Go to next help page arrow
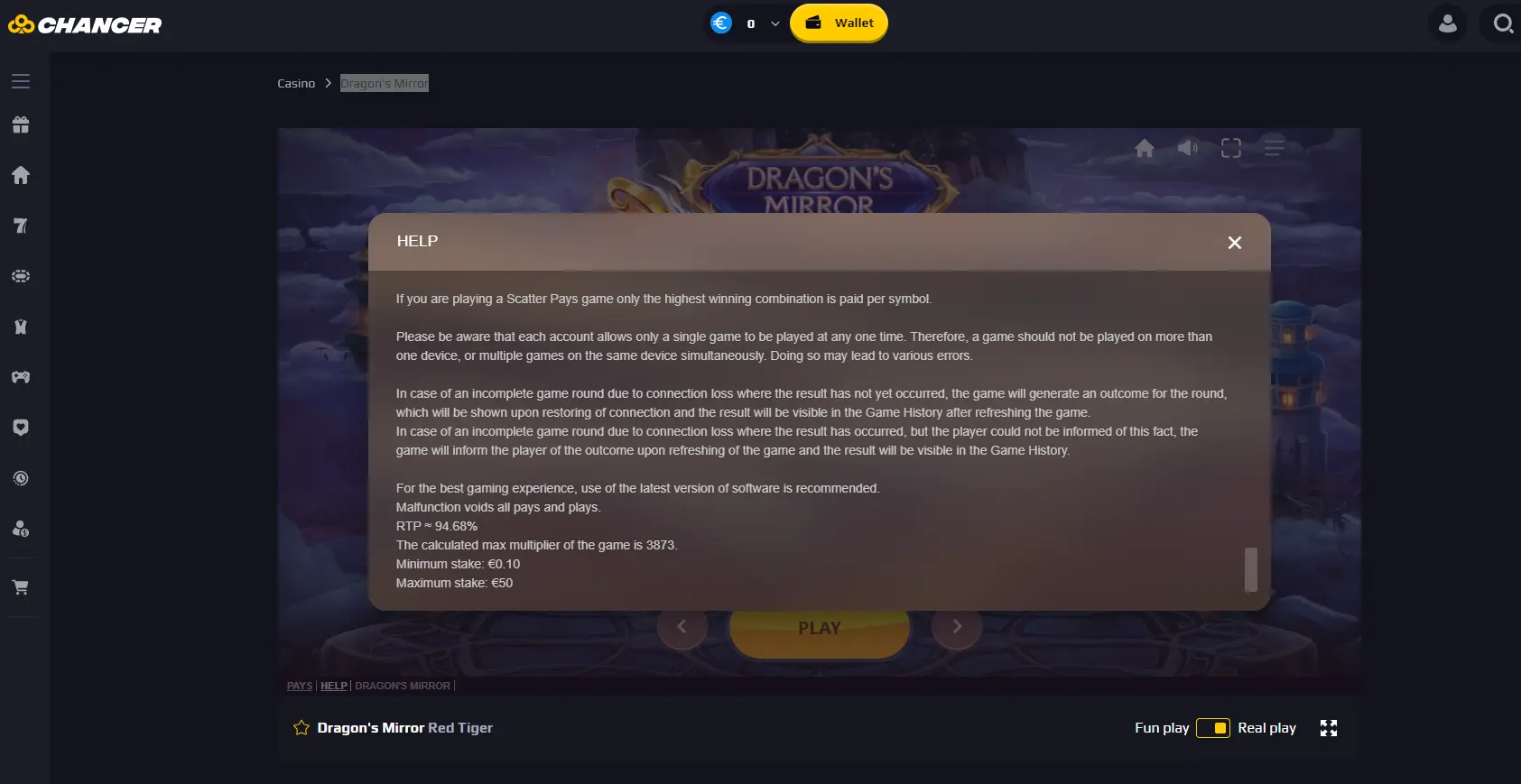The image size is (1521, 784). (x=957, y=626)
